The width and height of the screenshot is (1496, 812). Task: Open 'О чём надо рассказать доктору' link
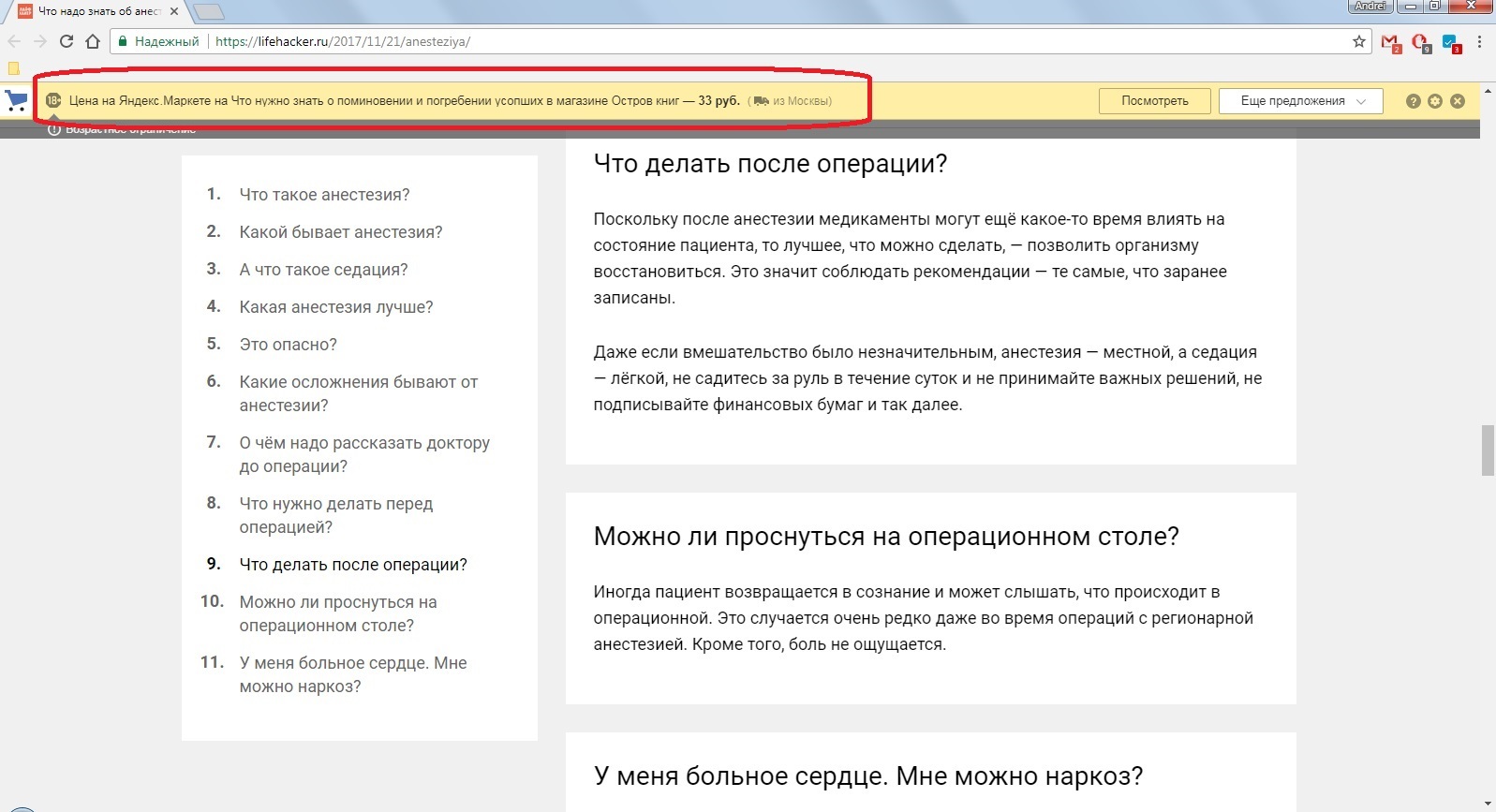click(x=364, y=454)
